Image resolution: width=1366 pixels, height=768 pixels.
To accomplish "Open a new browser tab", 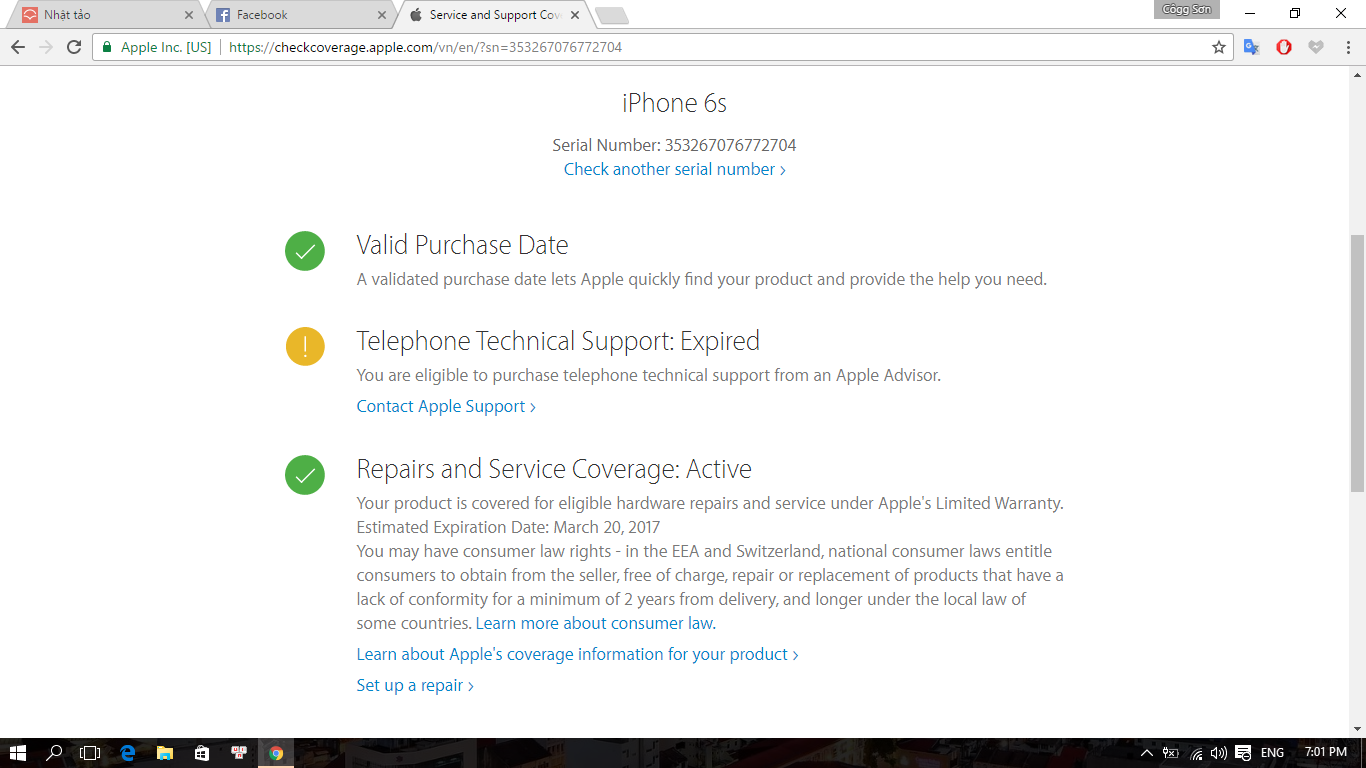I will click(611, 16).
